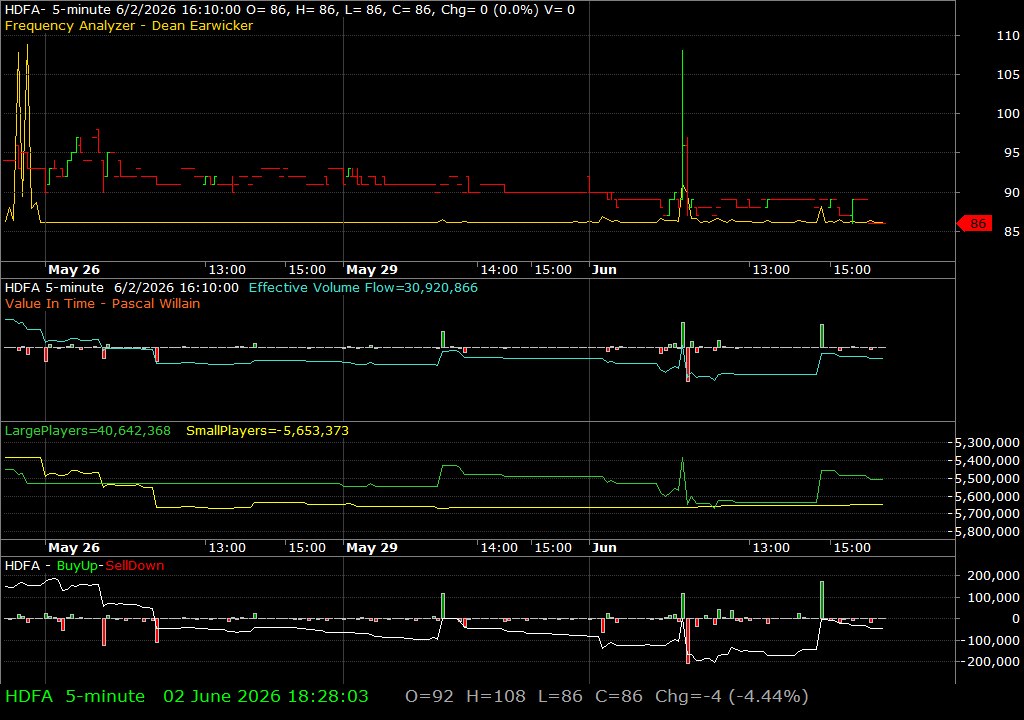Select the SmallPlayers=-5,653,373 readout
This screenshot has height=720, width=1024.
pos(267,431)
